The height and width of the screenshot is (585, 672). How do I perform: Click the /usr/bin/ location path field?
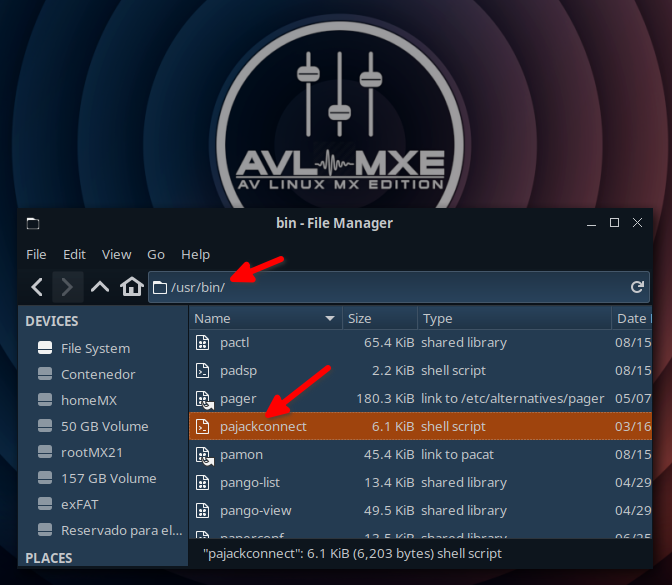click(399, 287)
